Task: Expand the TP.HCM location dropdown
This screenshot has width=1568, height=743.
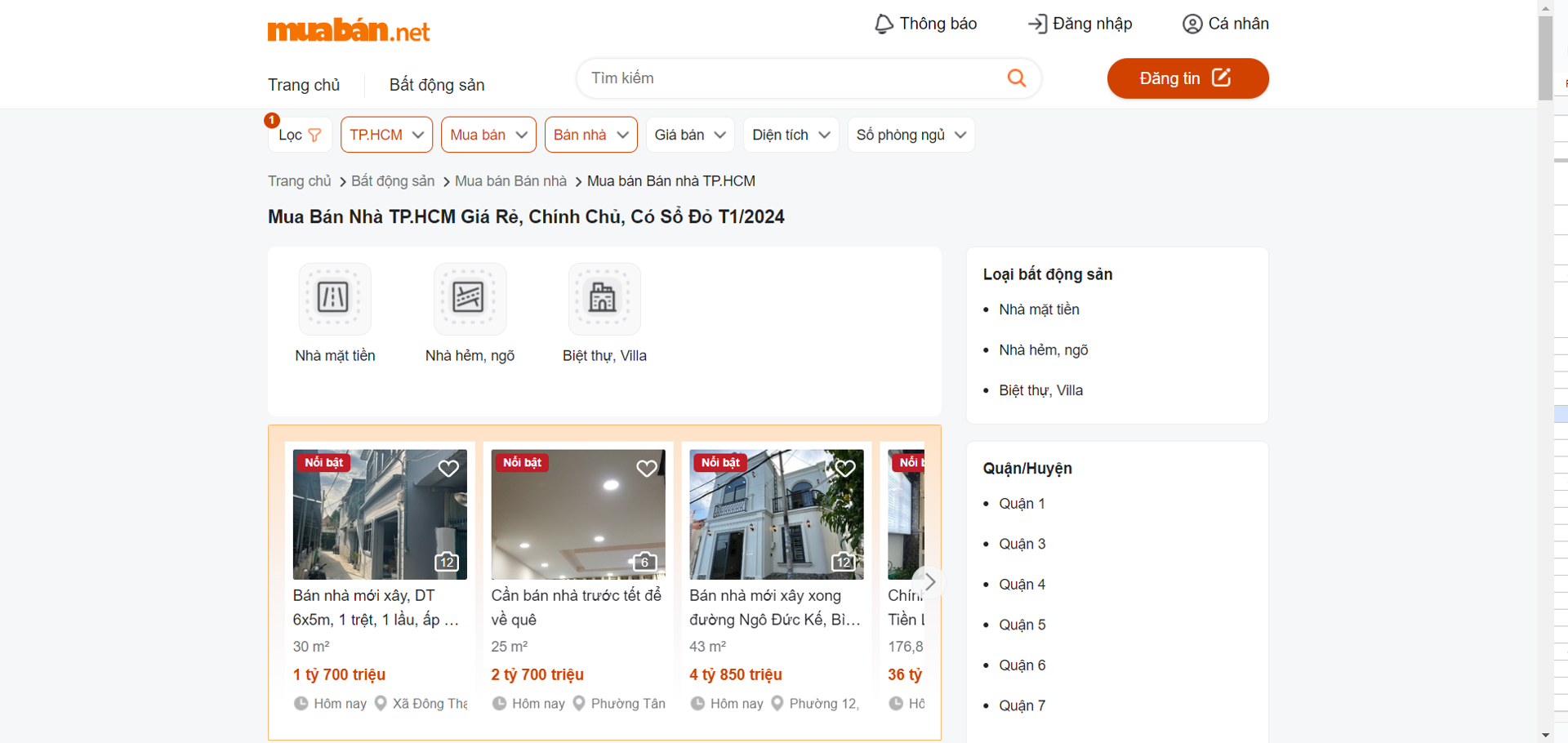Action: pyautogui.click(x=387, y=135)
